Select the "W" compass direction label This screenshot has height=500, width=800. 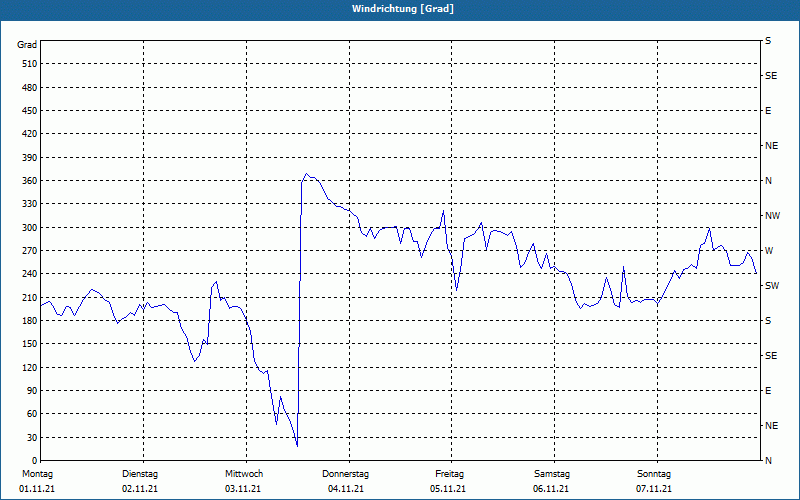coord(769,251)
